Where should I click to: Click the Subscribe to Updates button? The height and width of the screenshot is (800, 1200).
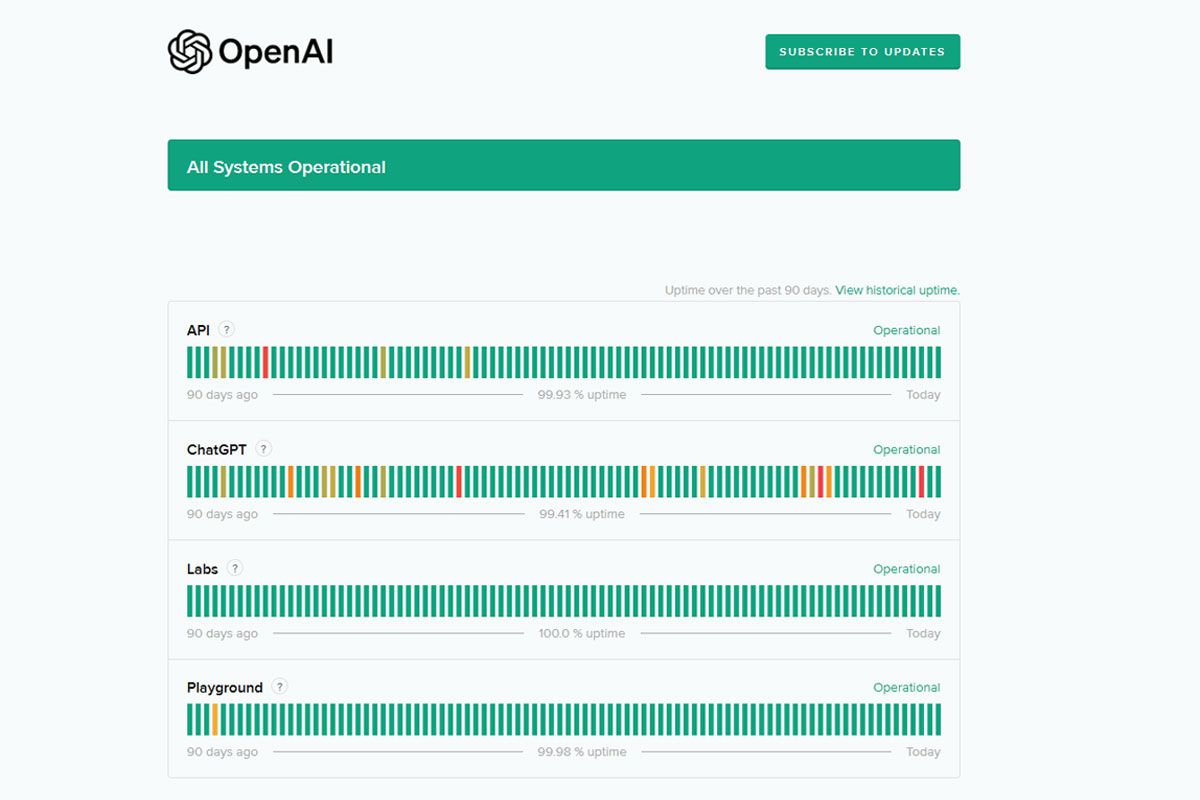(862, 52)
